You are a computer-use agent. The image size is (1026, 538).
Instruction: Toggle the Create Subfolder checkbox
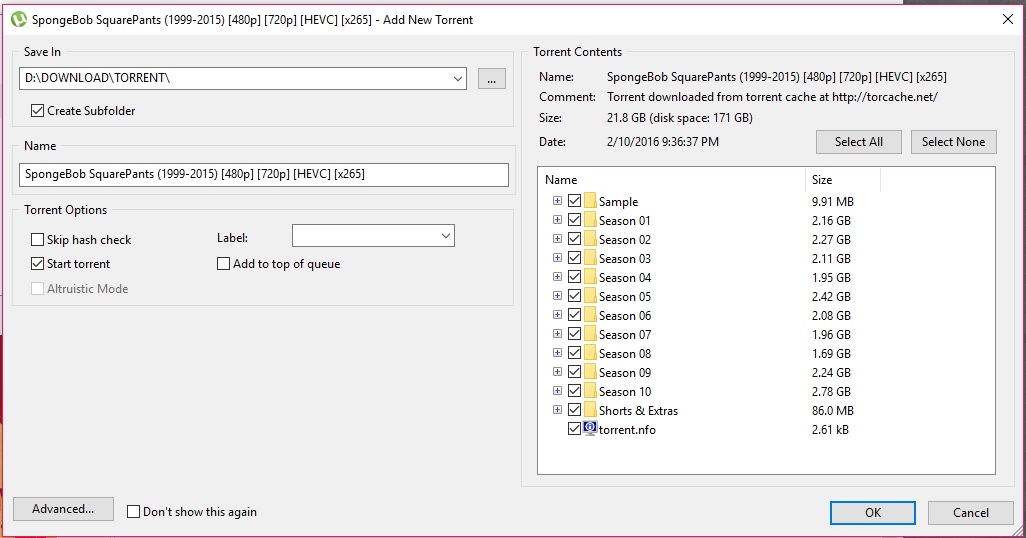pos(37,111)
